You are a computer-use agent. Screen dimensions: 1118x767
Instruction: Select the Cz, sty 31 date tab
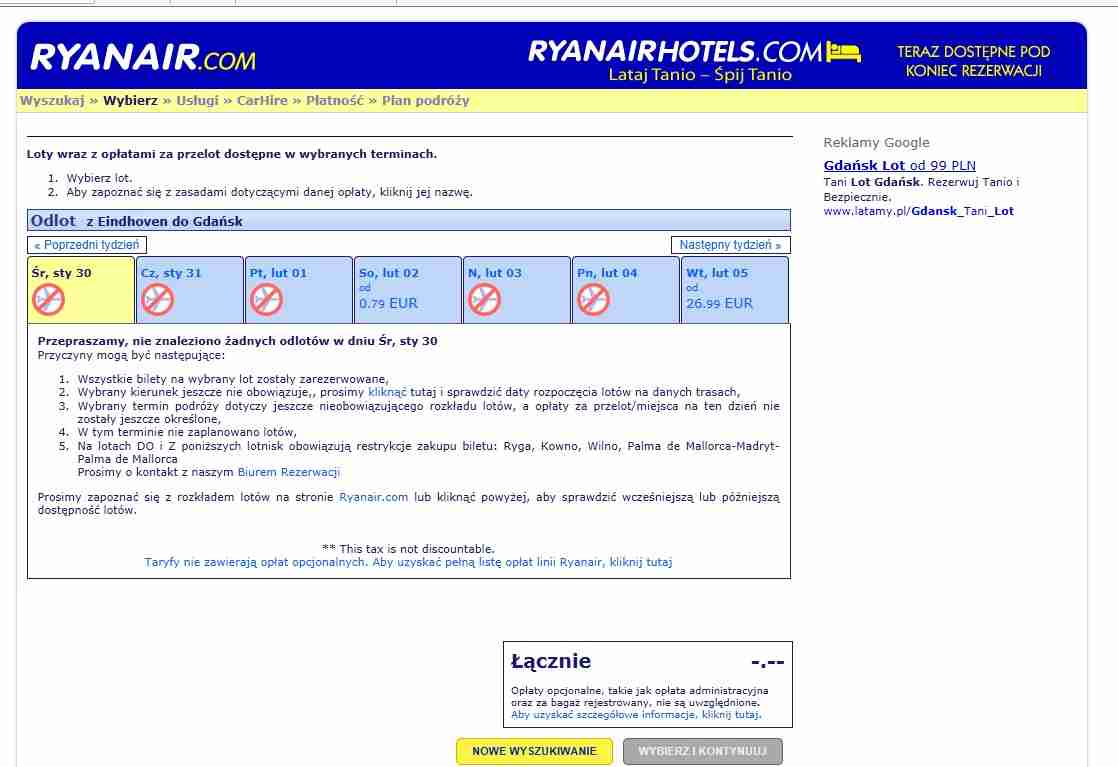(190, 290)
